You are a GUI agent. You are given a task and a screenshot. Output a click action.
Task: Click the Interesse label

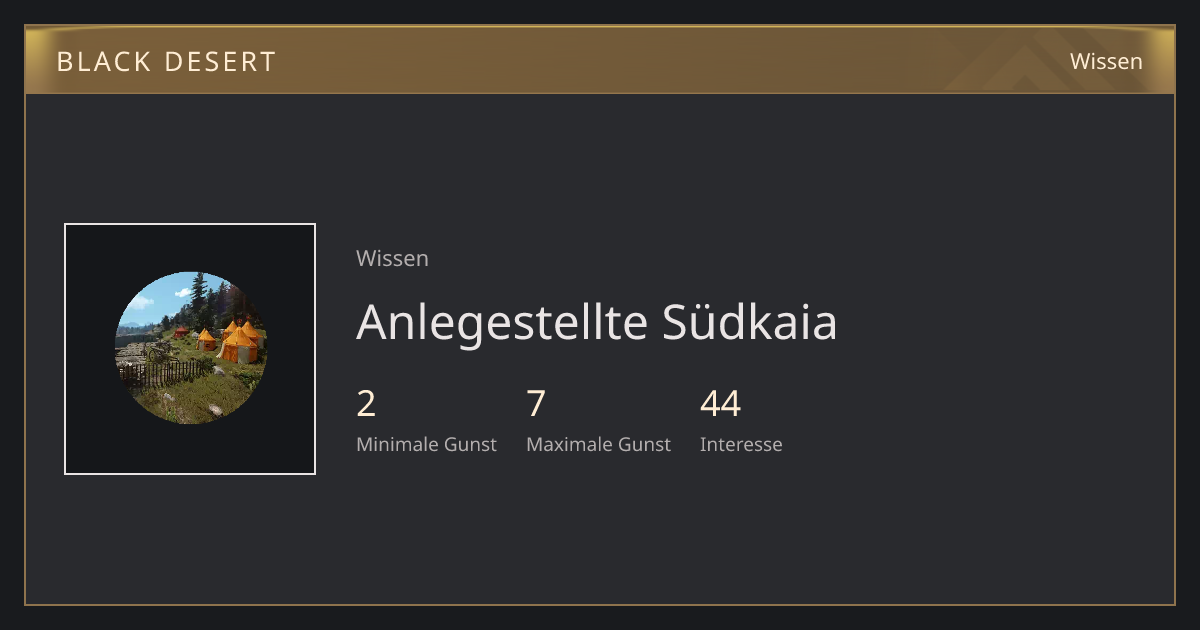pos(741,444)
